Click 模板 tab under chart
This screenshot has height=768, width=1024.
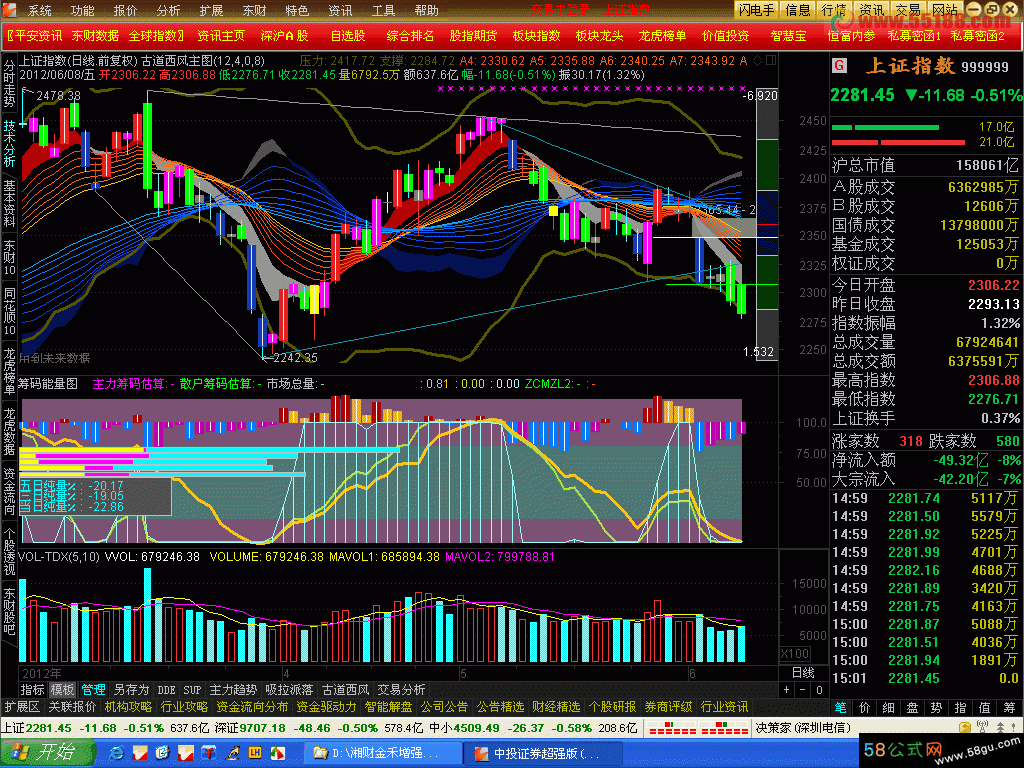[x=63, y=690]
